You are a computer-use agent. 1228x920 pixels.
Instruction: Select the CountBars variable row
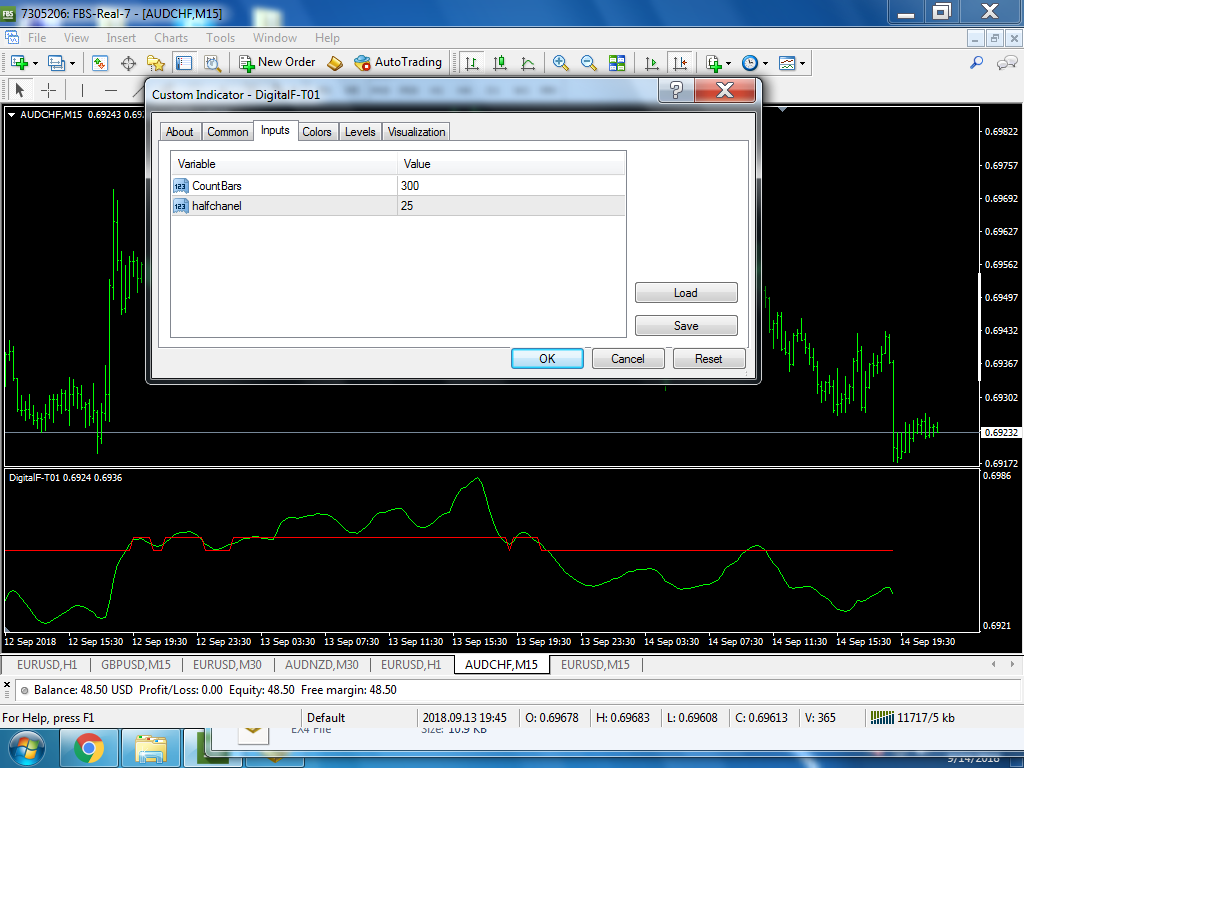pyautogui.click(x=398, y=186)
